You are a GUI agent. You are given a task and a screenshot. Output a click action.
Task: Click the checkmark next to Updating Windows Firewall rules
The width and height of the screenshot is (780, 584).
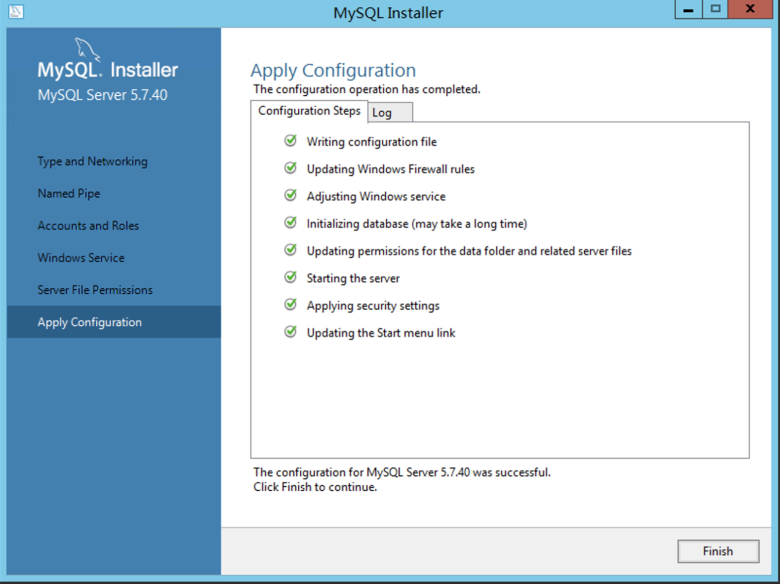pos(290,168)
